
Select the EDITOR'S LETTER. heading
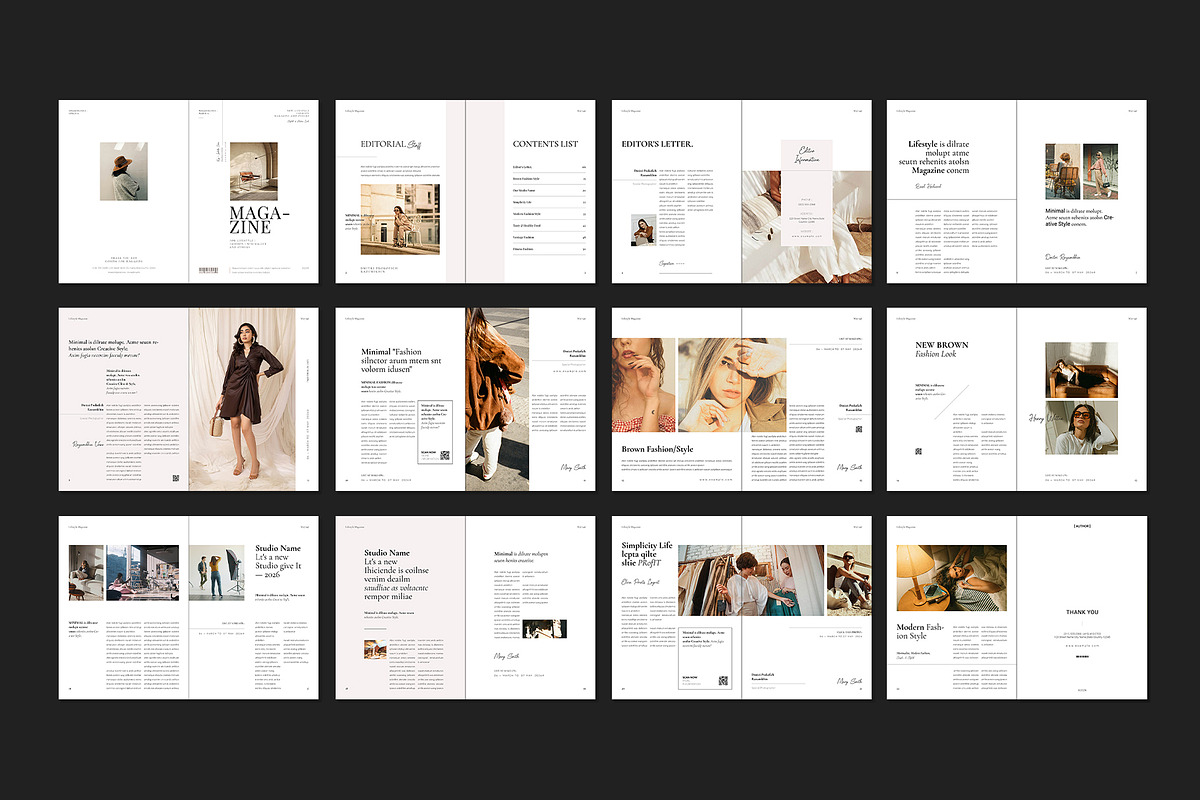coord(657,144)
